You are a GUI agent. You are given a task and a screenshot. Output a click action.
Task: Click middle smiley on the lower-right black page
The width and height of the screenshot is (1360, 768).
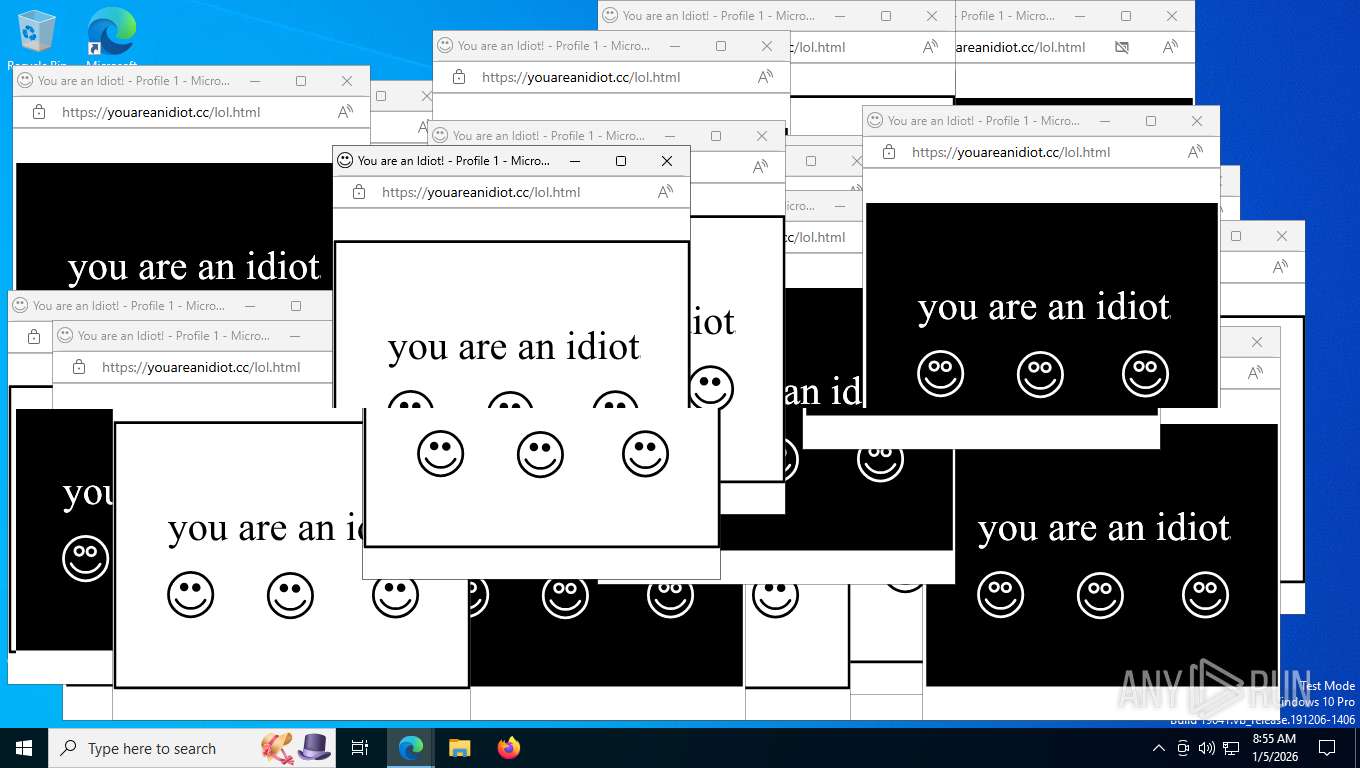click(x=1100, y=594)
